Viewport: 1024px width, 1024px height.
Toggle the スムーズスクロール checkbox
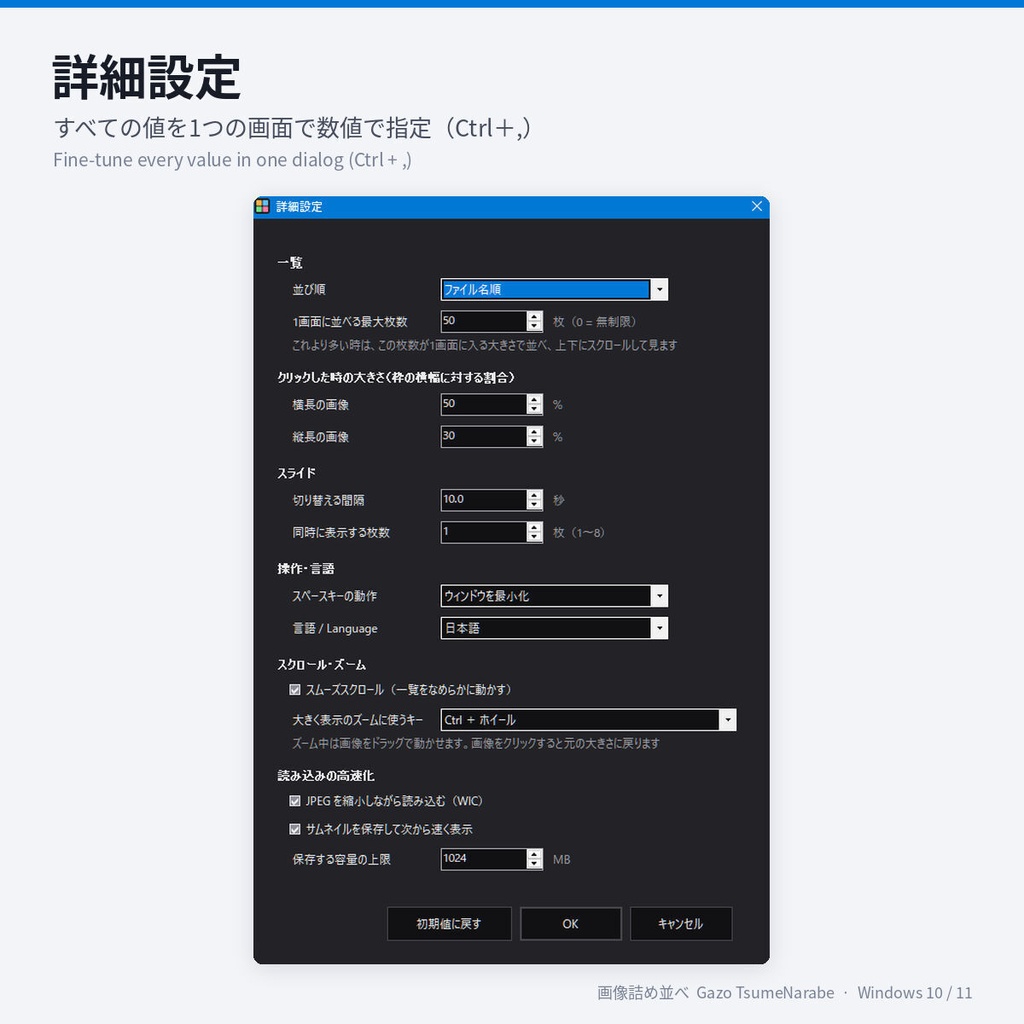[x=295, y=690]
